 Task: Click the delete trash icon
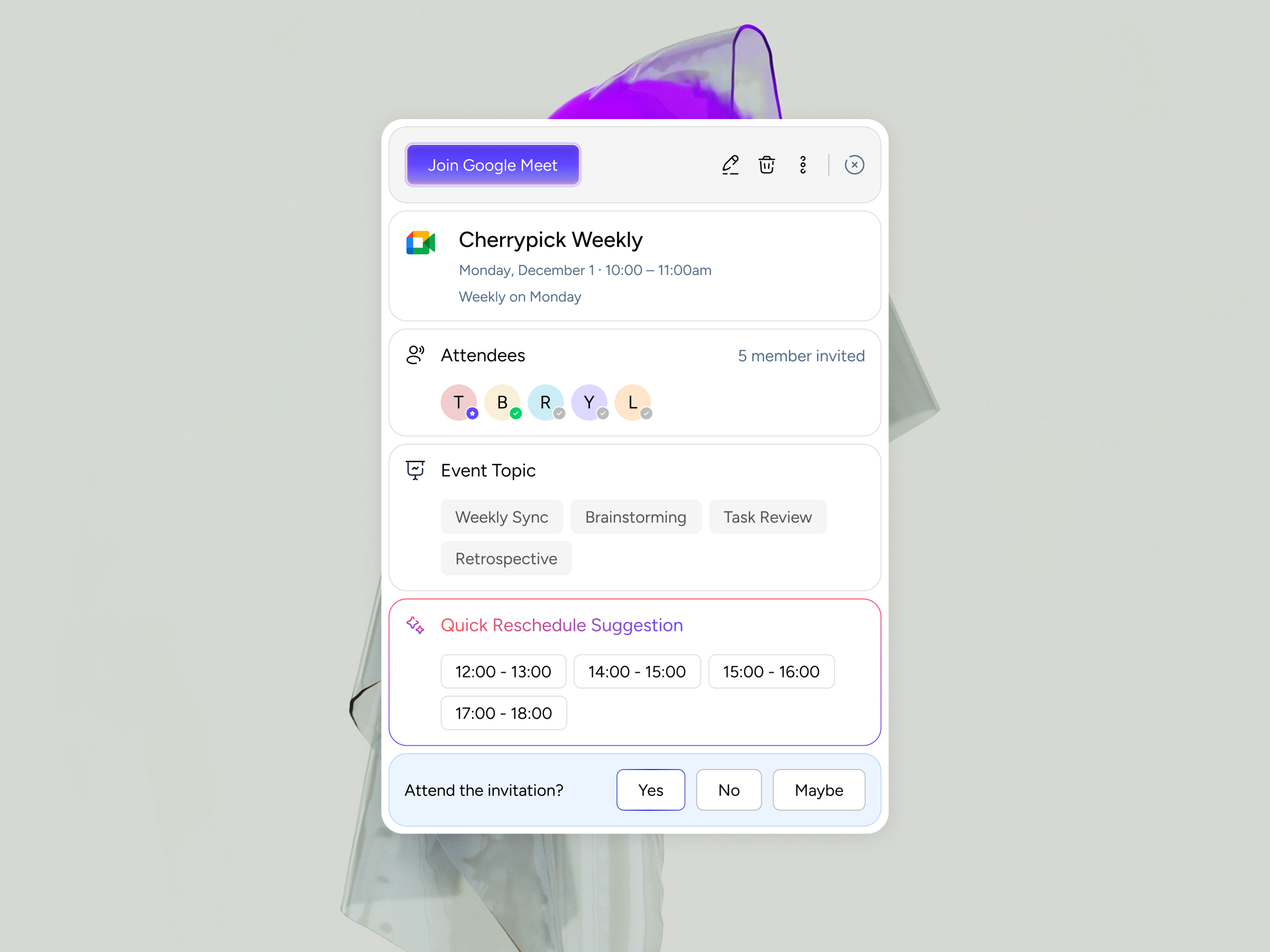[x=767, y=164]
